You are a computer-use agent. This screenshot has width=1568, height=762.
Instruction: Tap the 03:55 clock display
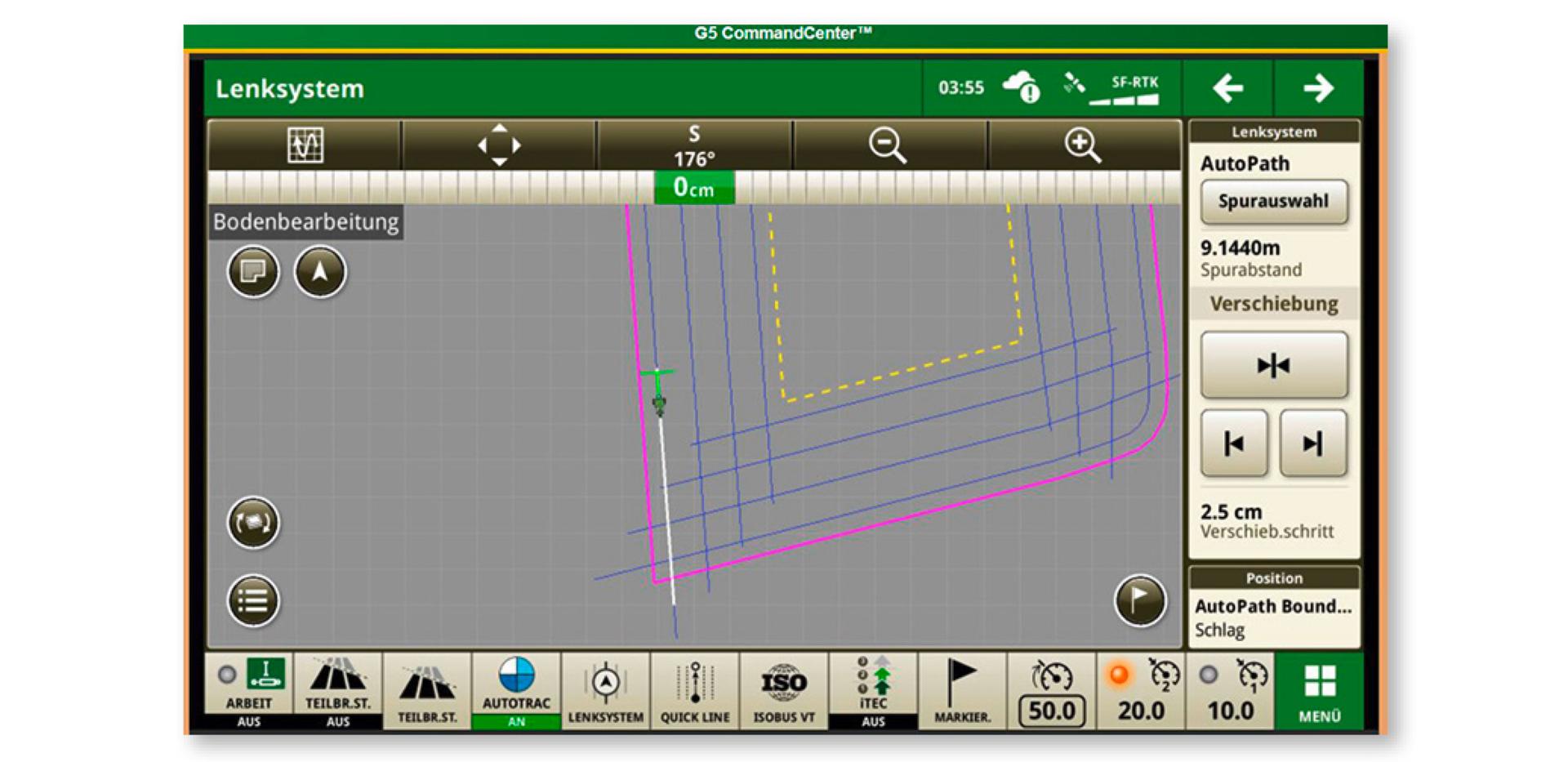(x=961, y=87)
